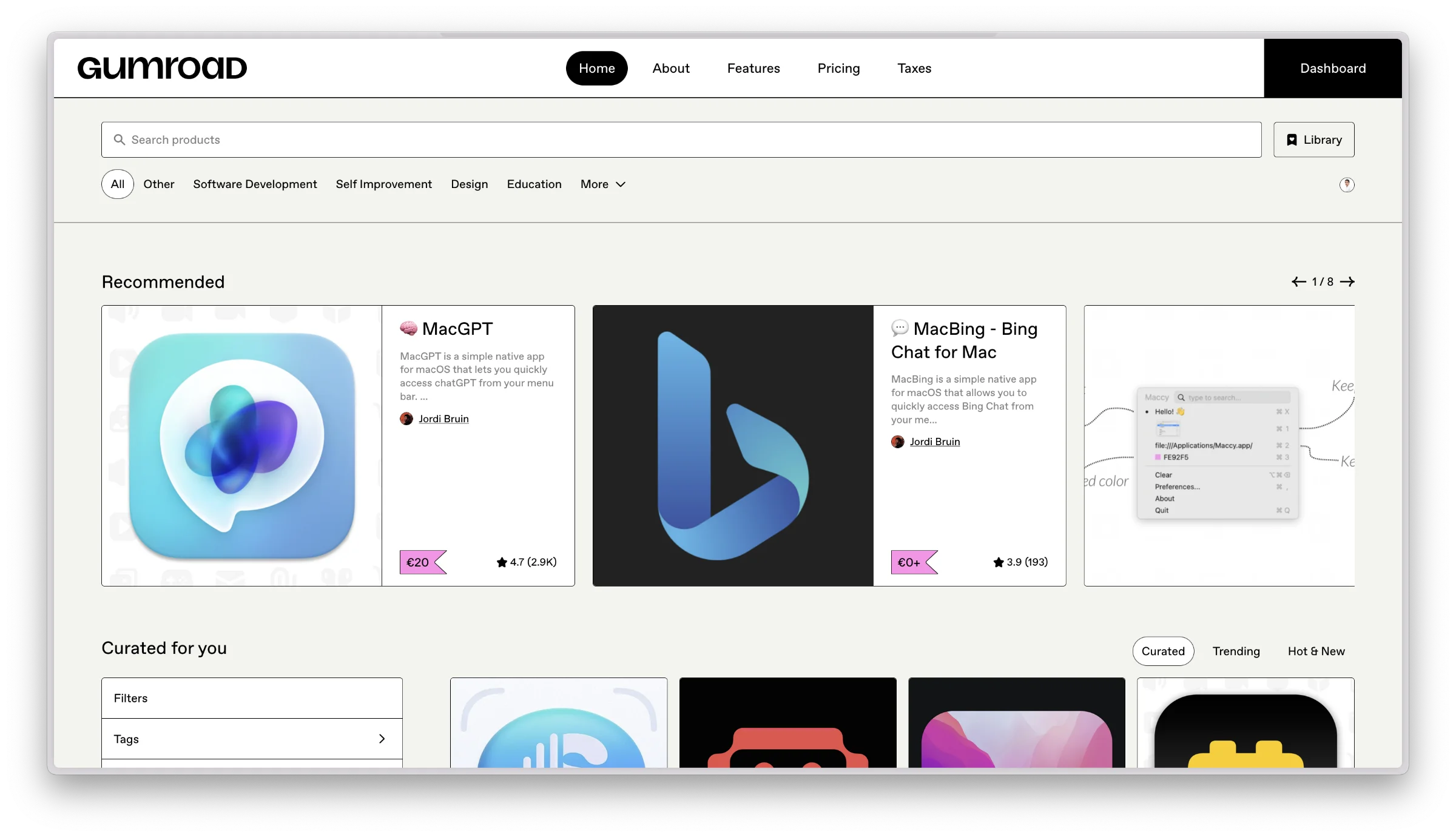
Task: Open the red robot product thumbnail
Action: coord(787,723)
